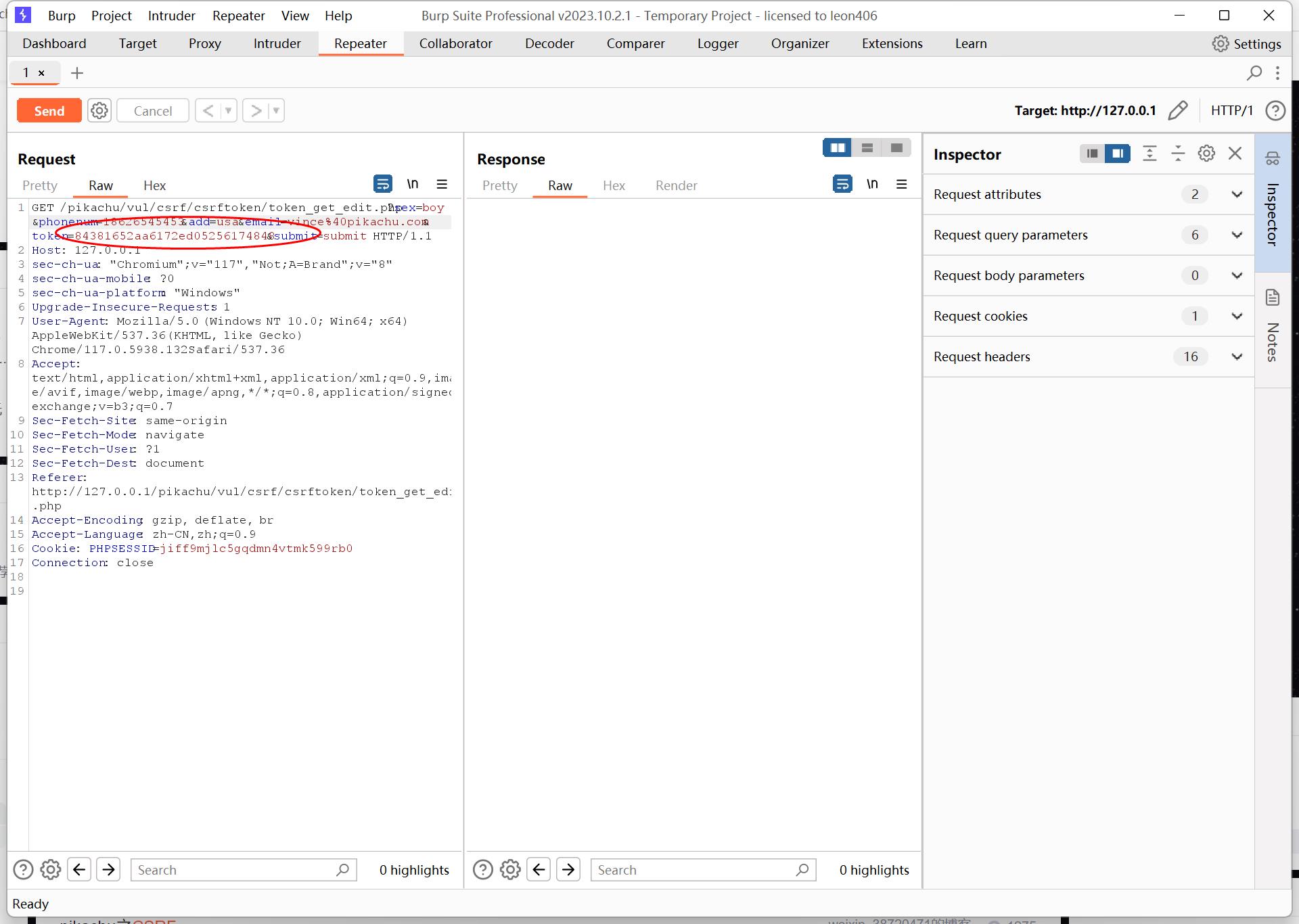Open Burp Settings

tap(1247, 43)
